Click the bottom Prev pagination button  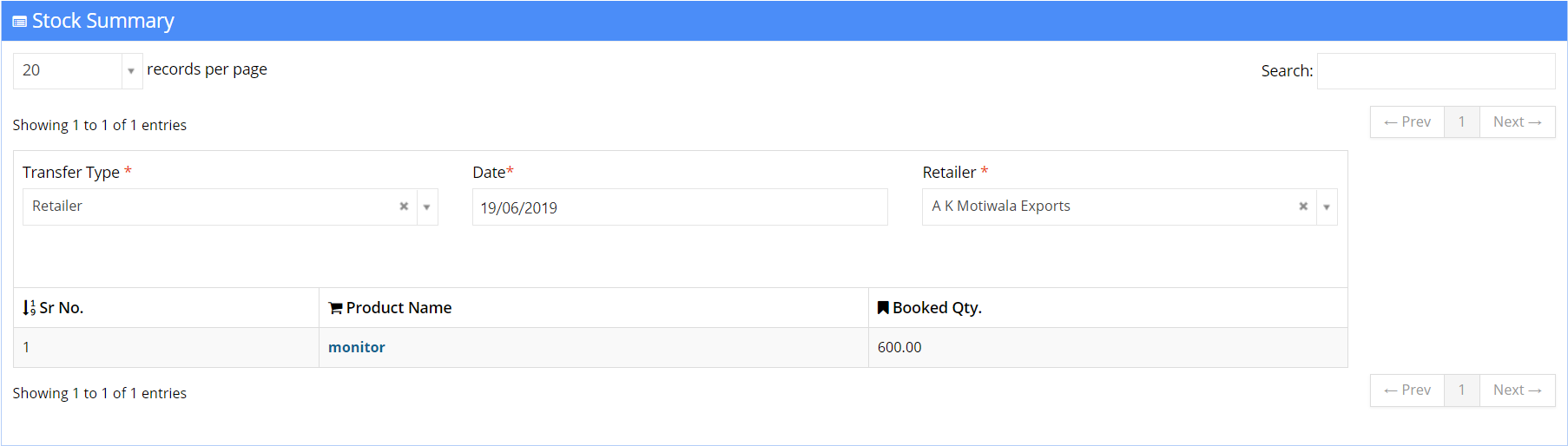[1407, 390]
